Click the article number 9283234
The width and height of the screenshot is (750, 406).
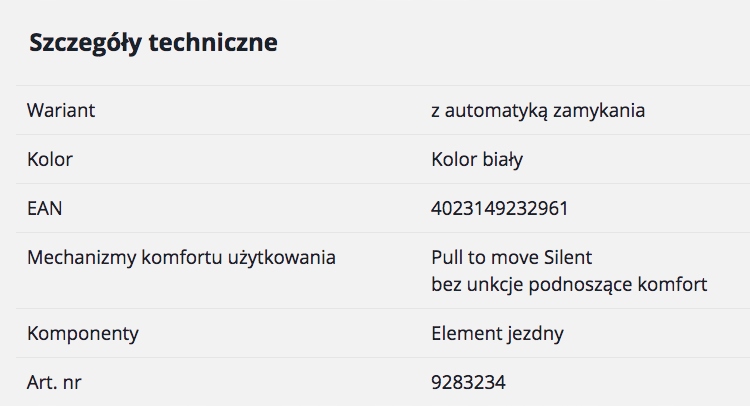pyautogui.click(x=468, y=382)
